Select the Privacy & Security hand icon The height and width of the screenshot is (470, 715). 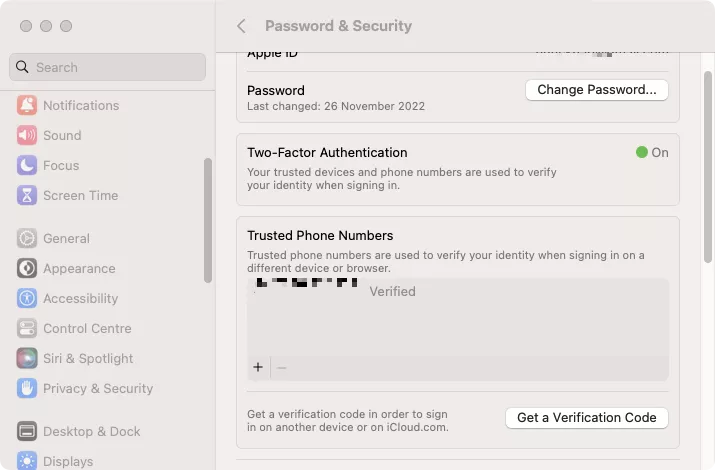27,388
